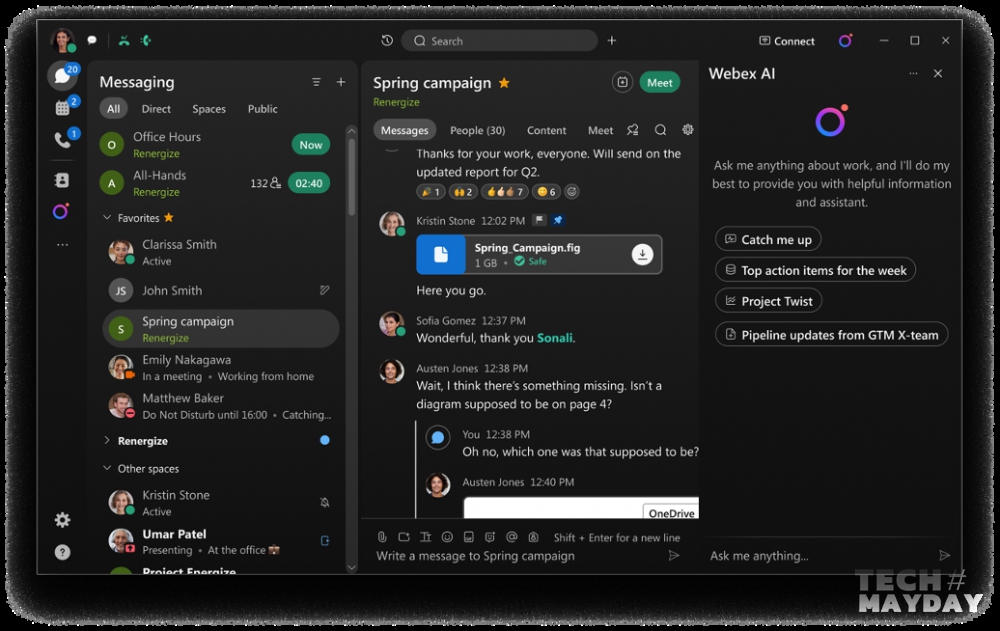
Task: Close the Webex AI panel
Action: click(938, 73)
